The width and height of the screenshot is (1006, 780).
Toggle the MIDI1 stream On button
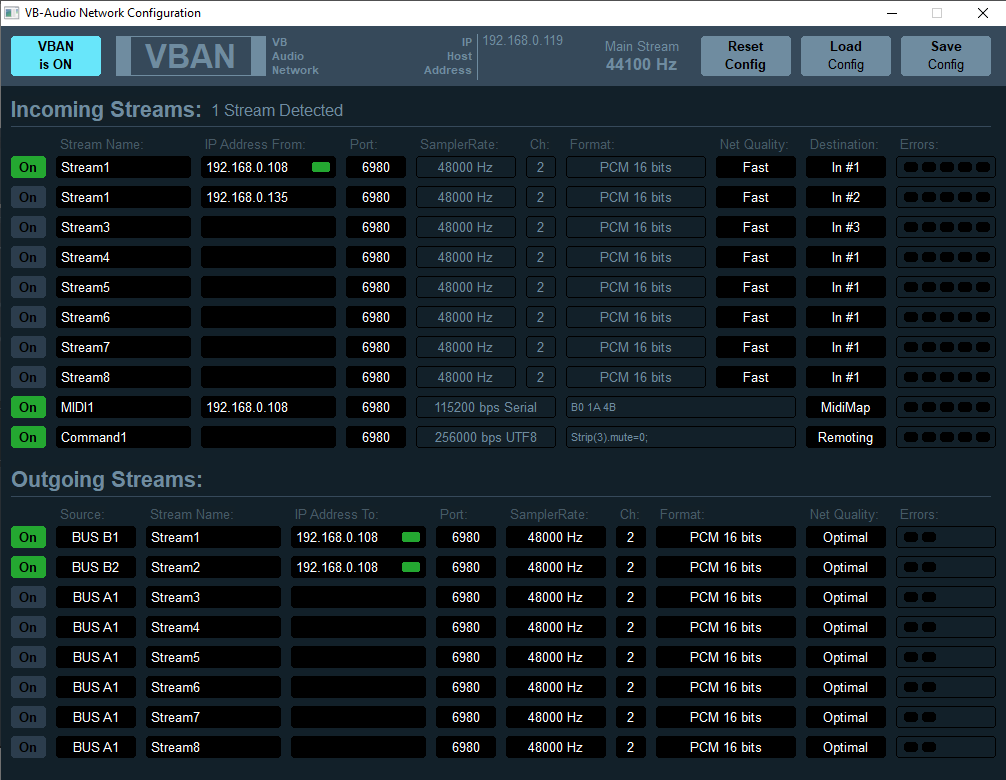[28, 407]
